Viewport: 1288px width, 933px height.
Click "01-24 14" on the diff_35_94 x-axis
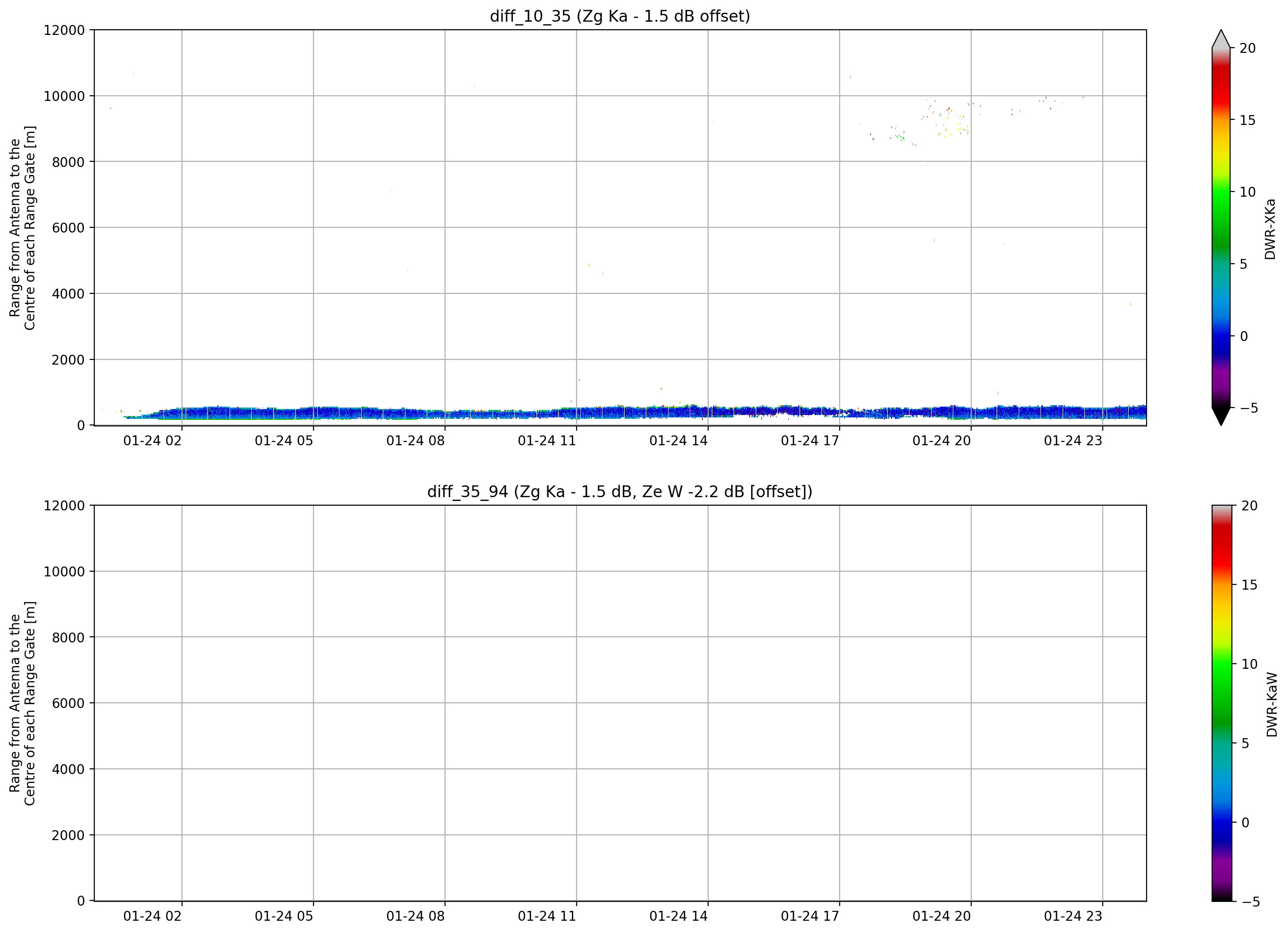(678, 916)
